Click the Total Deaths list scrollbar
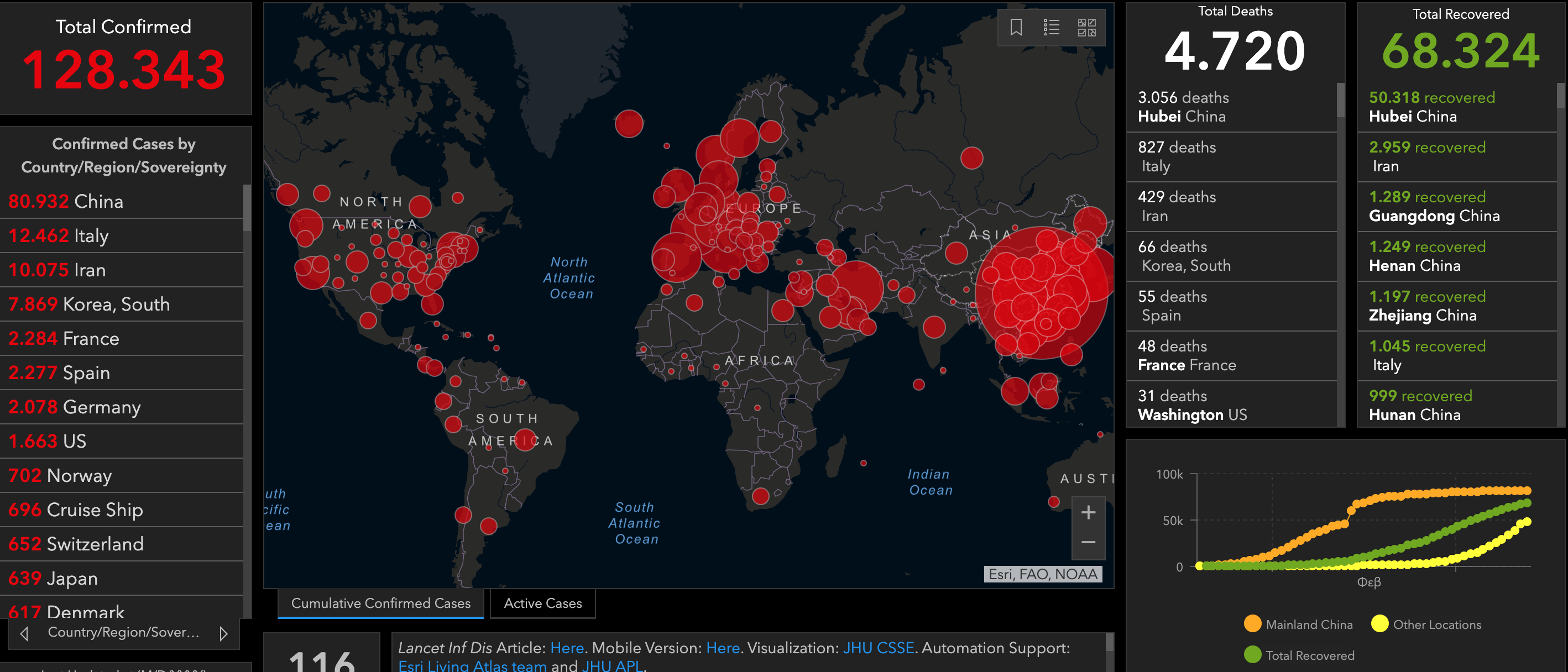 tap(1340, 101)
